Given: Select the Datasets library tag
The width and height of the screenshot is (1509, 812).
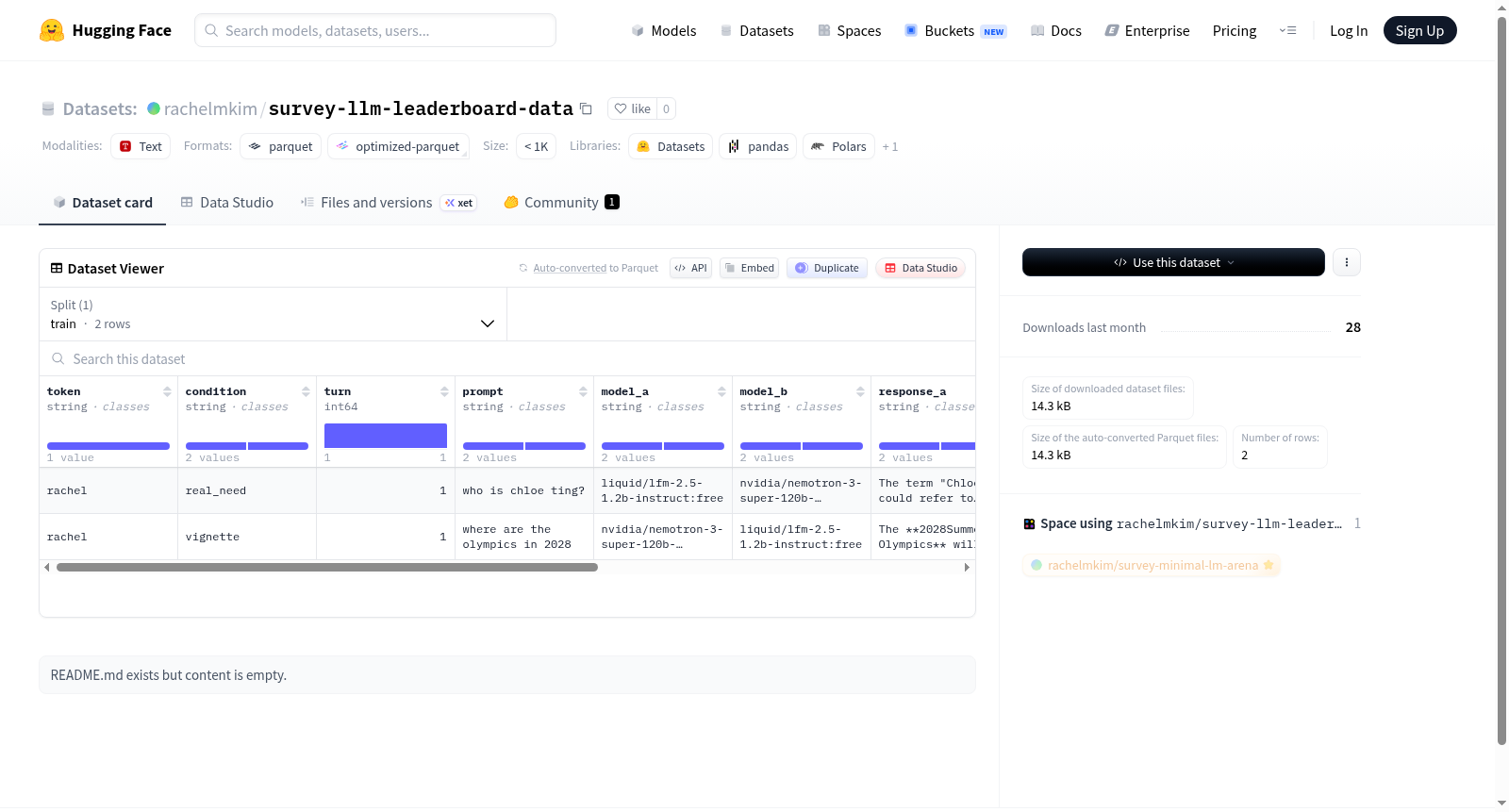Looking at the screenshot, I should [x=671, y=146].
